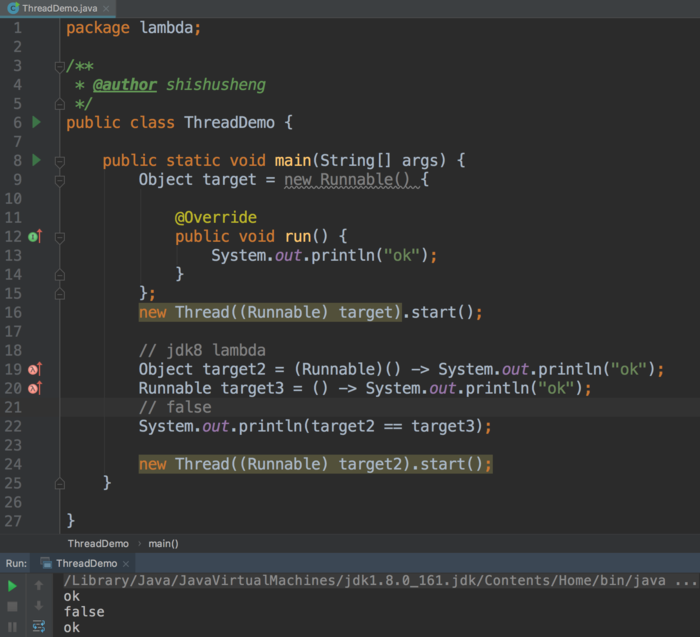This screenshot has height=637, width=700.
Task: Click the @author Javadoc tag
Action: click(x=125, y=84)
